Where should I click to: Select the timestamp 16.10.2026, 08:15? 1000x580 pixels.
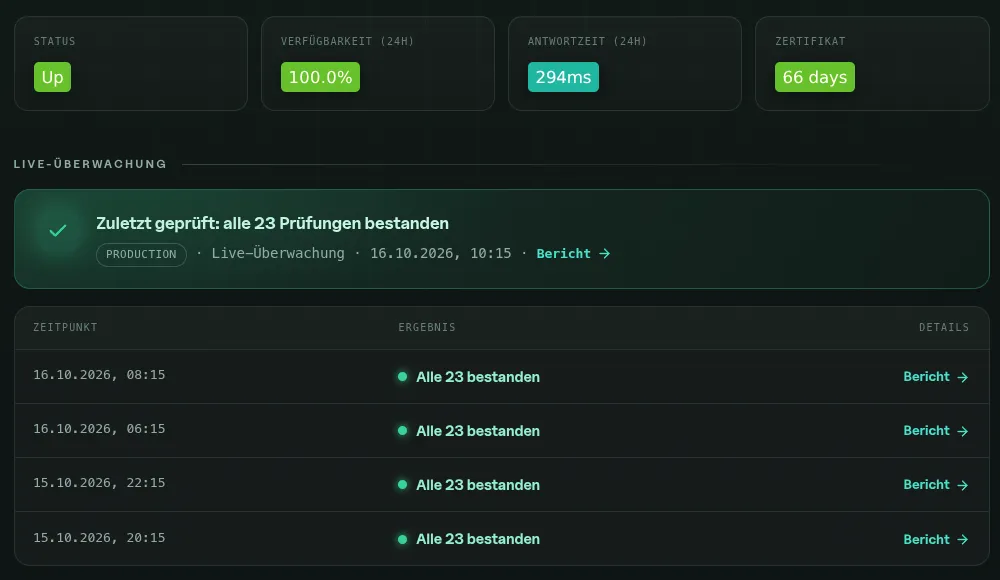(99, 375)
